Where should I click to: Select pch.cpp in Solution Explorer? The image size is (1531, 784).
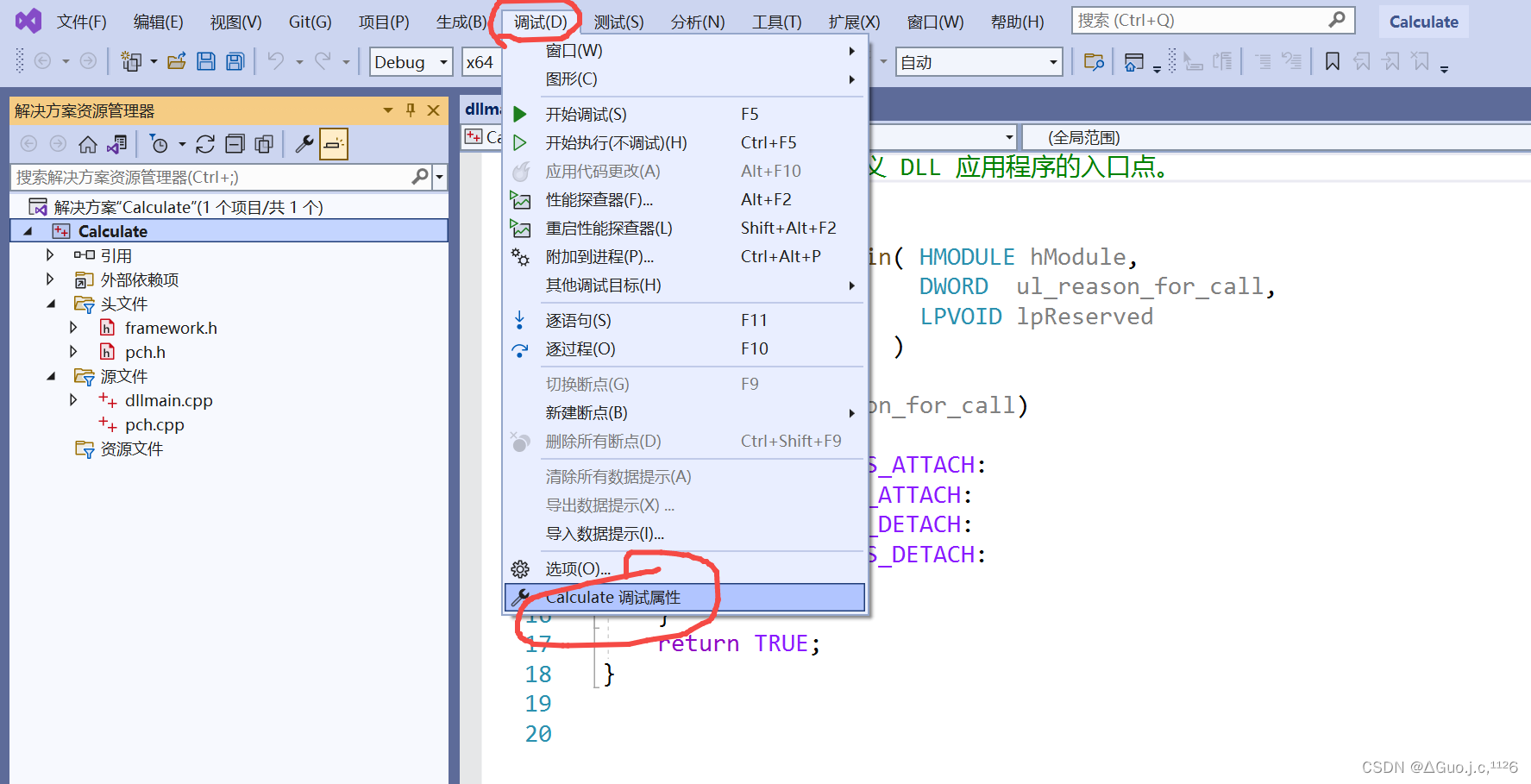(154, 424)
